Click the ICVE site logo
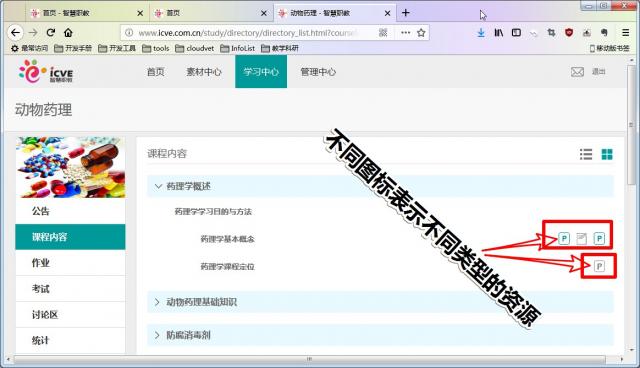This screenshot has width=640, height=368. [46, 72]
